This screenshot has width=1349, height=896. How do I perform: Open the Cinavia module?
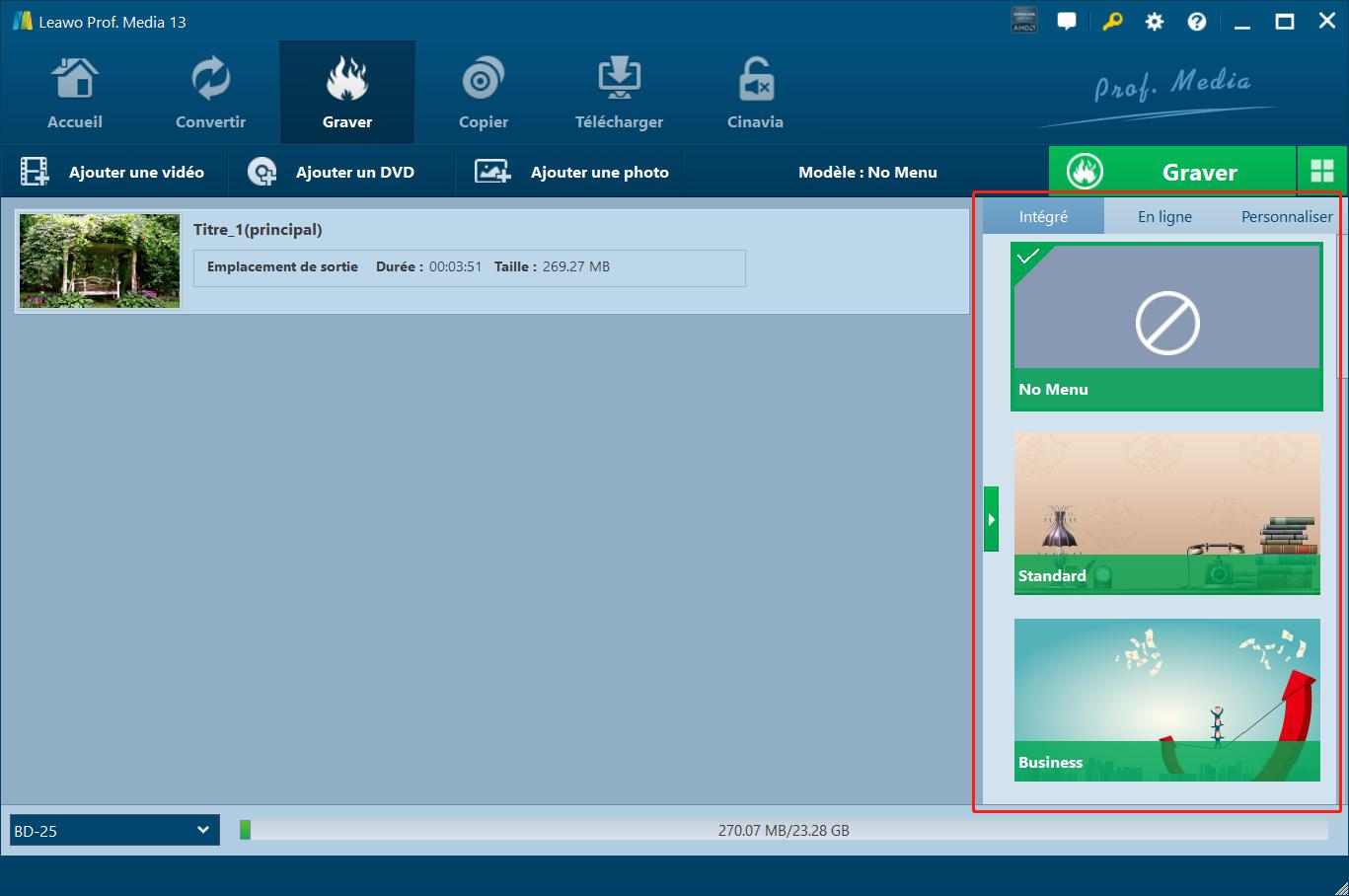click(x=755, y=94)
